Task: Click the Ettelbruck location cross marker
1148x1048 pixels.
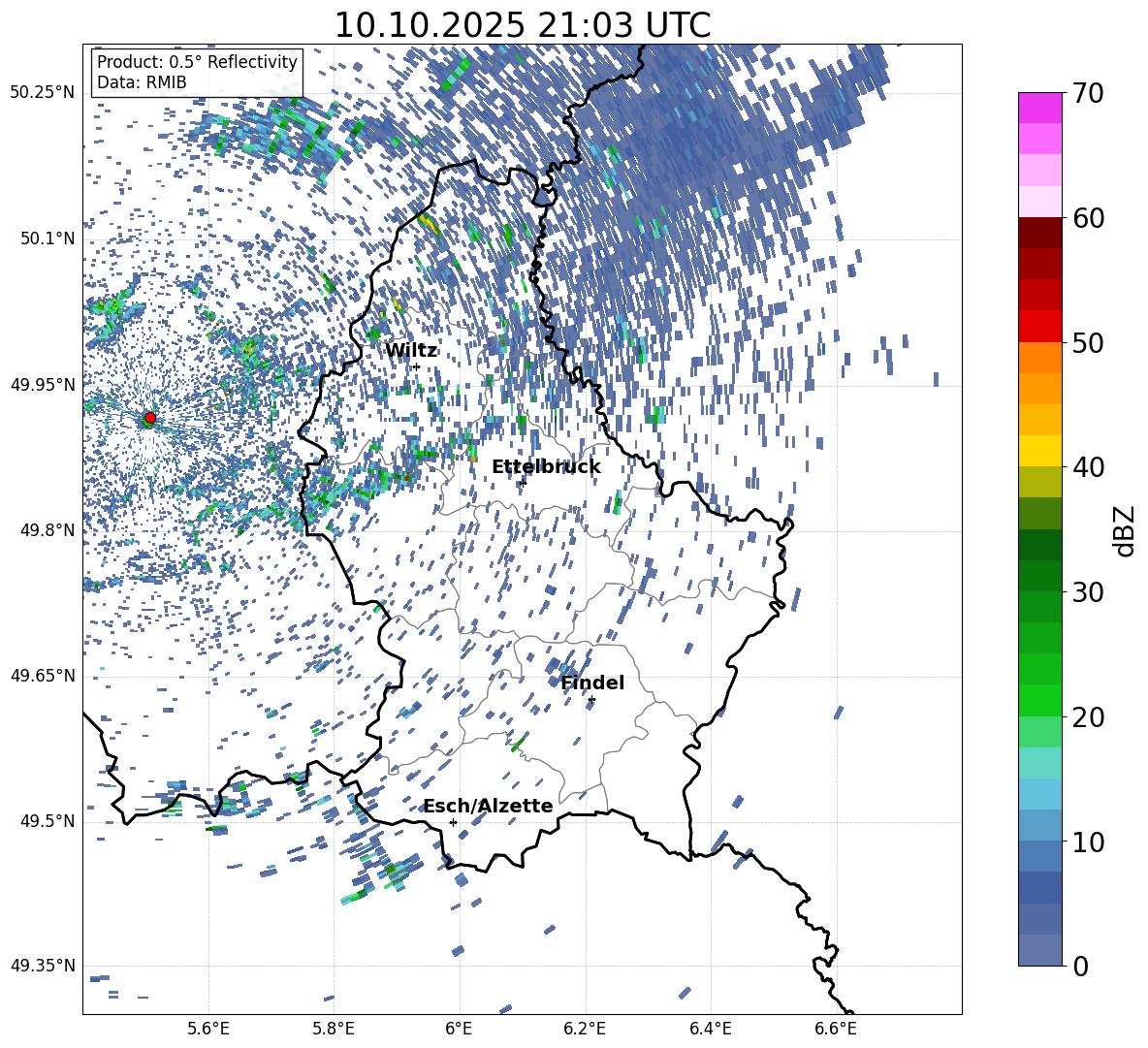Action: click(523, 482)
